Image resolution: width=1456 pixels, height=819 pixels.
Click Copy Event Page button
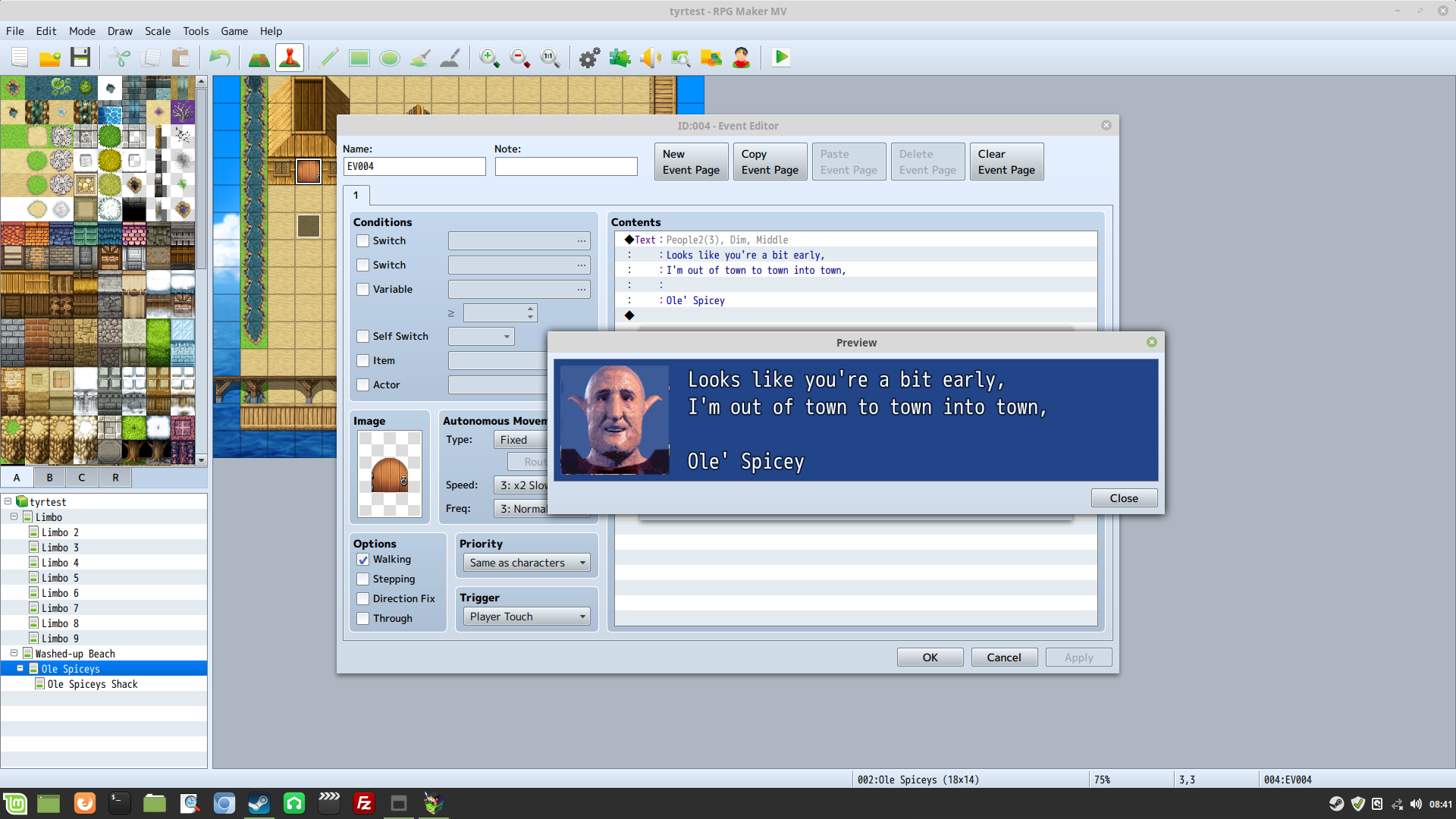coord(769,162)
